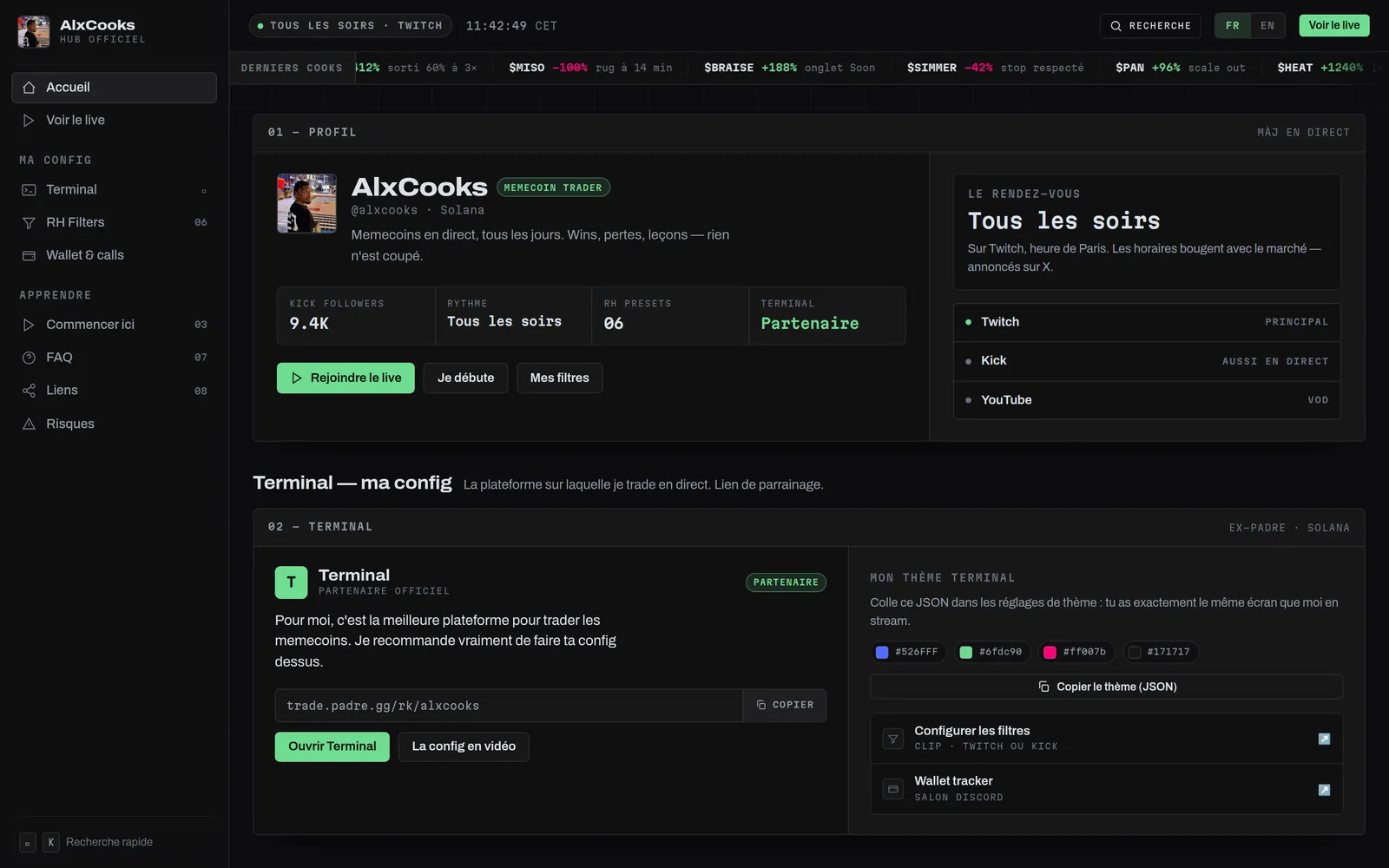
Task: Click the Tous les soirs Twitch pill
Action: pos(351,26)
